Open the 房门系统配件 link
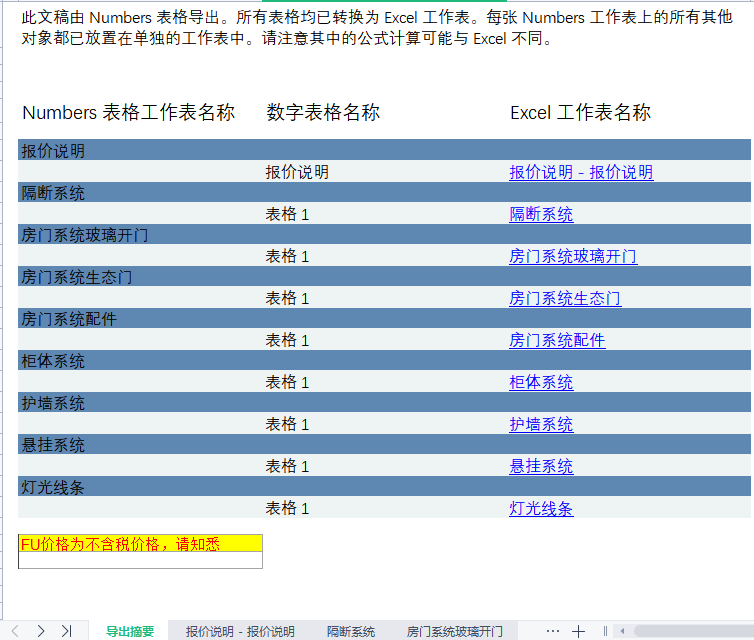754x640 pixels. click(x=557, y=340)
